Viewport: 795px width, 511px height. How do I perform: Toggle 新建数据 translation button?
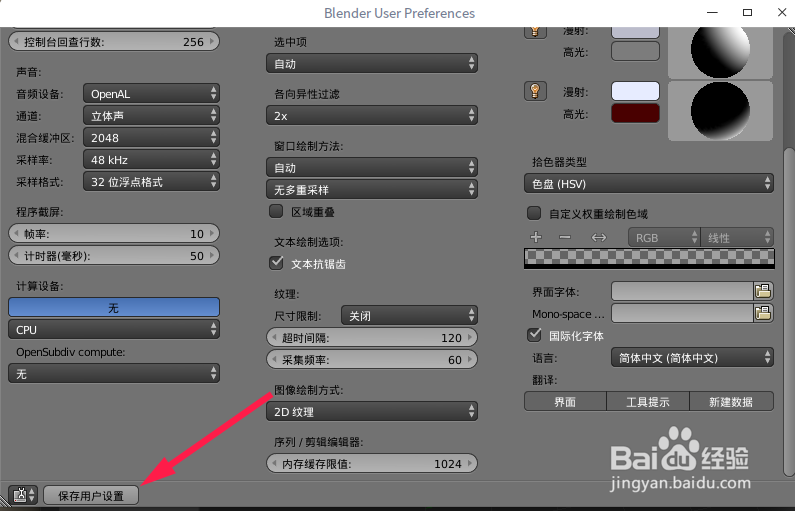click(x=731, y=402)
